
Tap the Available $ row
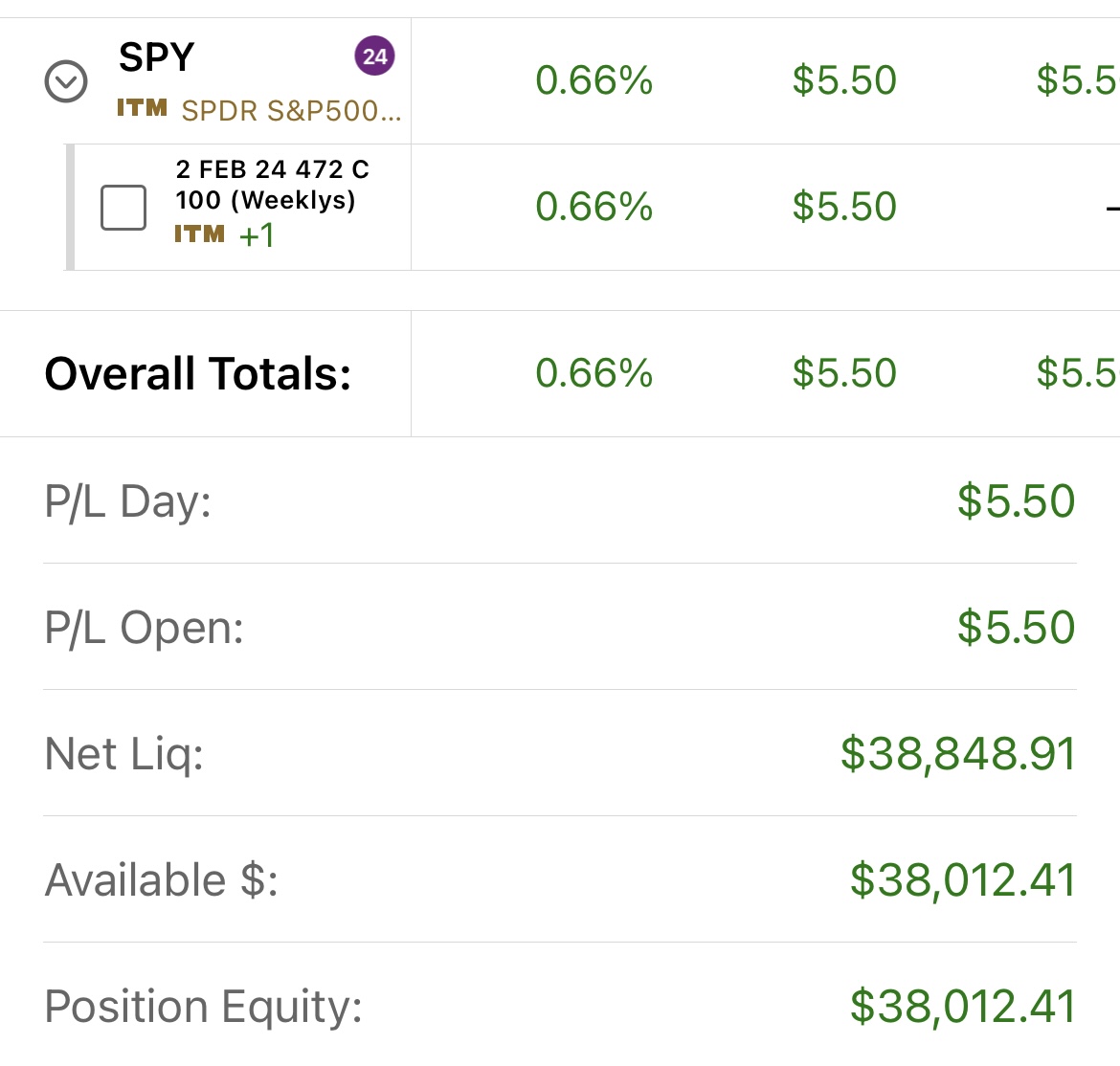coord(560,879)
